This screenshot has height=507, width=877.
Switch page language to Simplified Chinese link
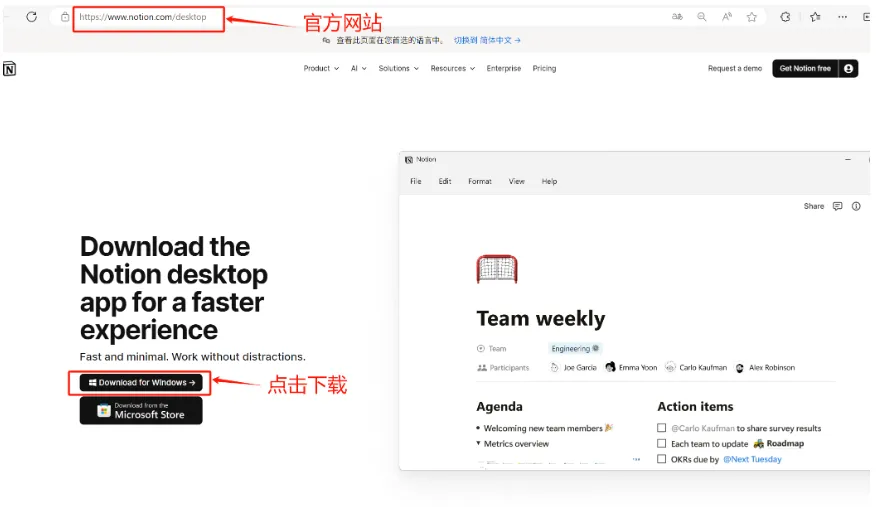(x=487, y=40)
